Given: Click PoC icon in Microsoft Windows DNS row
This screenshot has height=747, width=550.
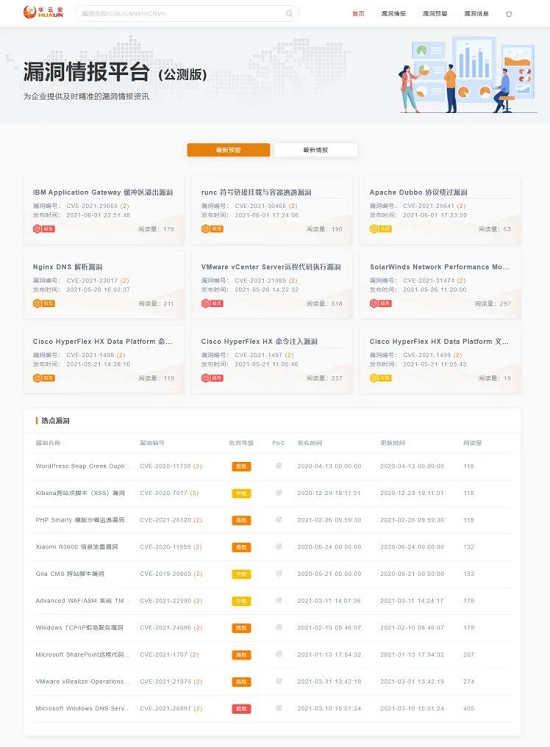Looking at the screenshot, I should pyautogui.click(x=279, y=708).
